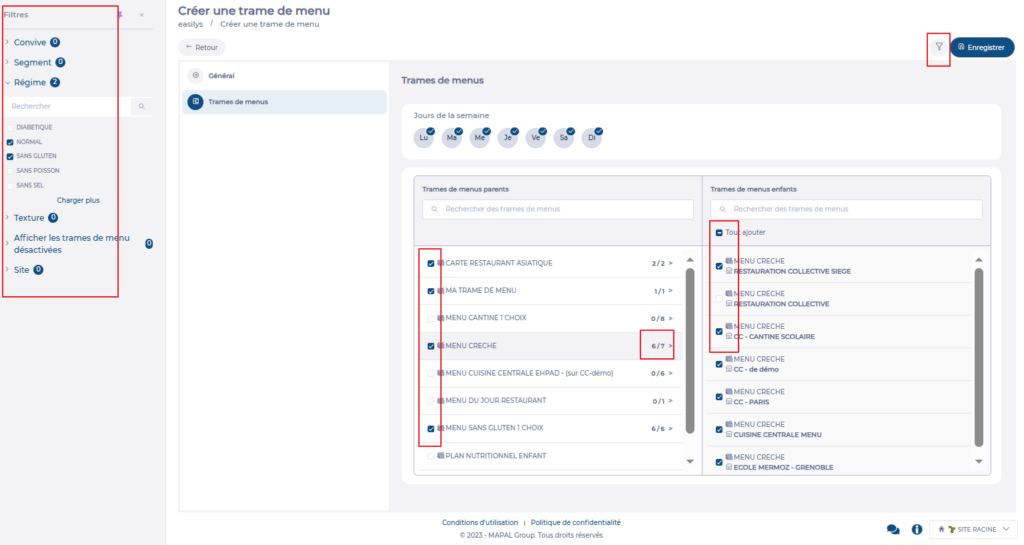Select the Trames de menus tab
Screen dimensions: 1024x545
pyautogui.click(x=237, y=102)
